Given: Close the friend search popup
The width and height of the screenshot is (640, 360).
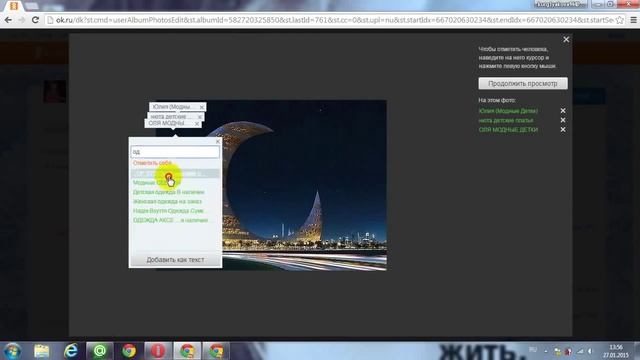Looking at the screenshot, I should click(218, 141).
